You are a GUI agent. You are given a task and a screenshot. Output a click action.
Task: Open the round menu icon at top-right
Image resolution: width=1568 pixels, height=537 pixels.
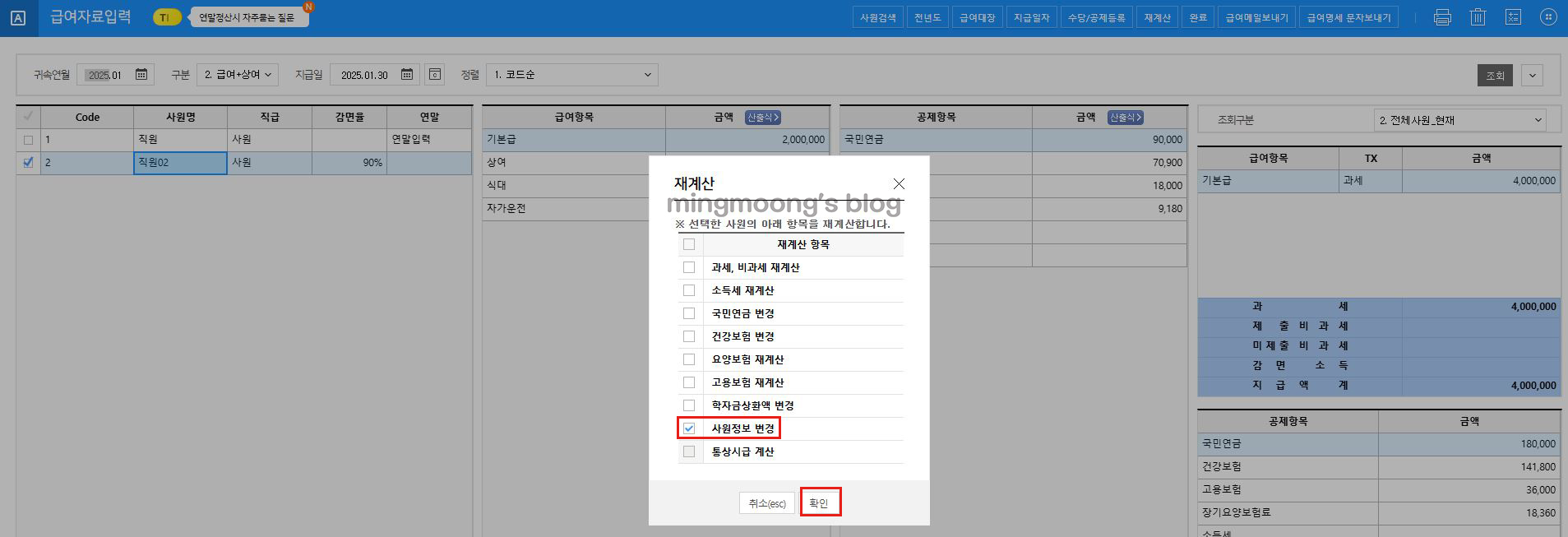pyautogui.click(x=1548, y=17)
